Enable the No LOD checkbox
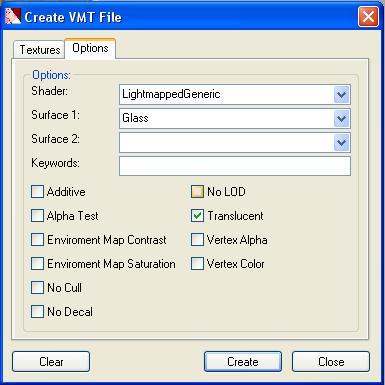The width and height of the screenshot is (385, 385). pos(197,192)
